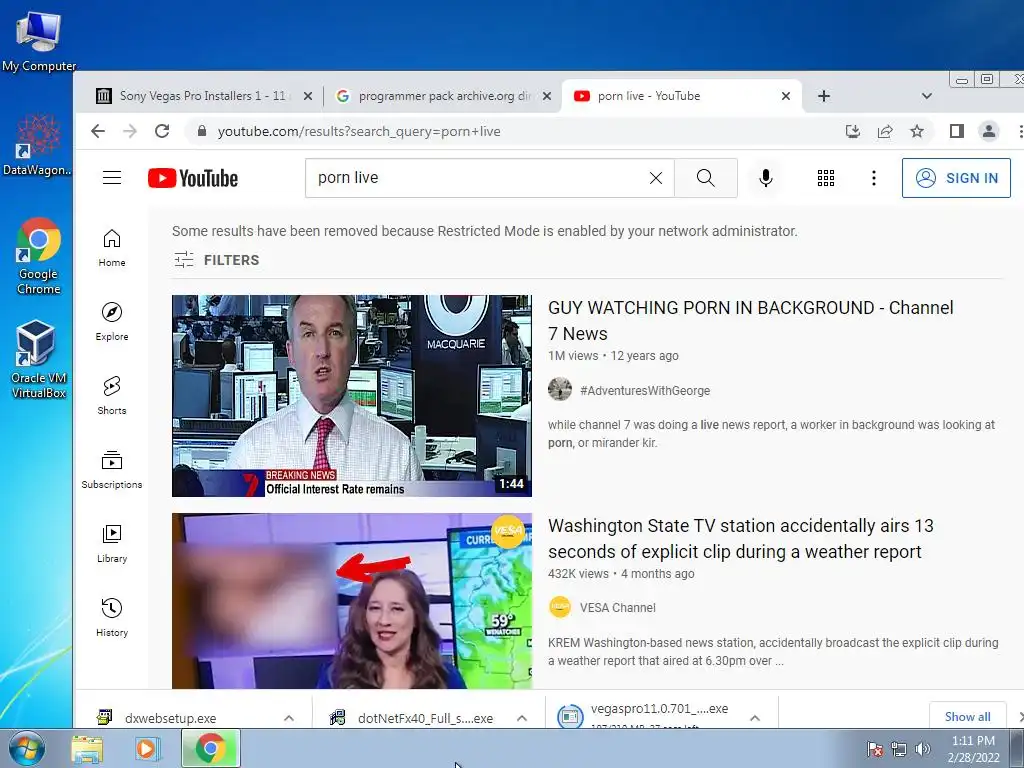Open Channel 7 News video title
The height and width of the screenshot is (768, 1024).
[x=750, y=320]
